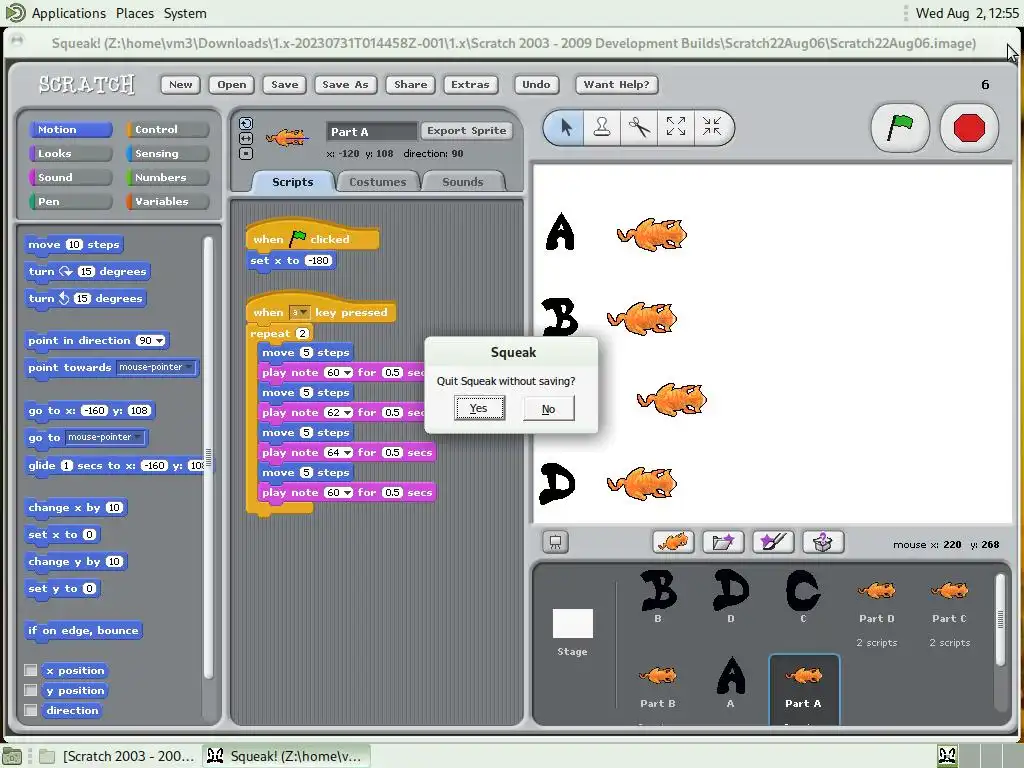Enable the x position monitor checkbox
This screenshot has width=1024, height=768.
click(x=30, y=670)
